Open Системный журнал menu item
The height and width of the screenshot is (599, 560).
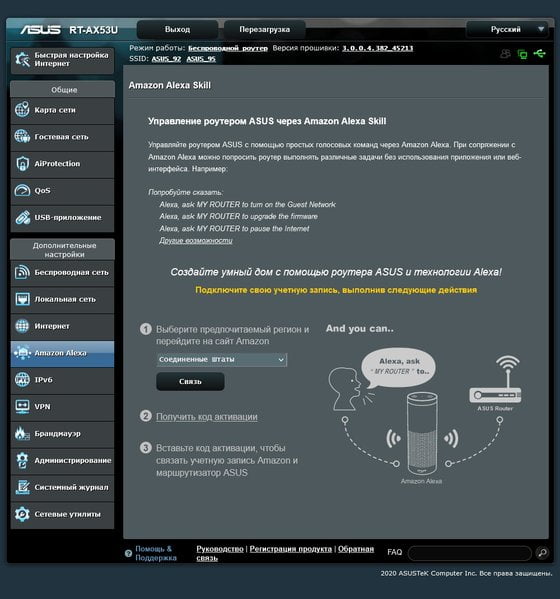click(x=62, y=487)
